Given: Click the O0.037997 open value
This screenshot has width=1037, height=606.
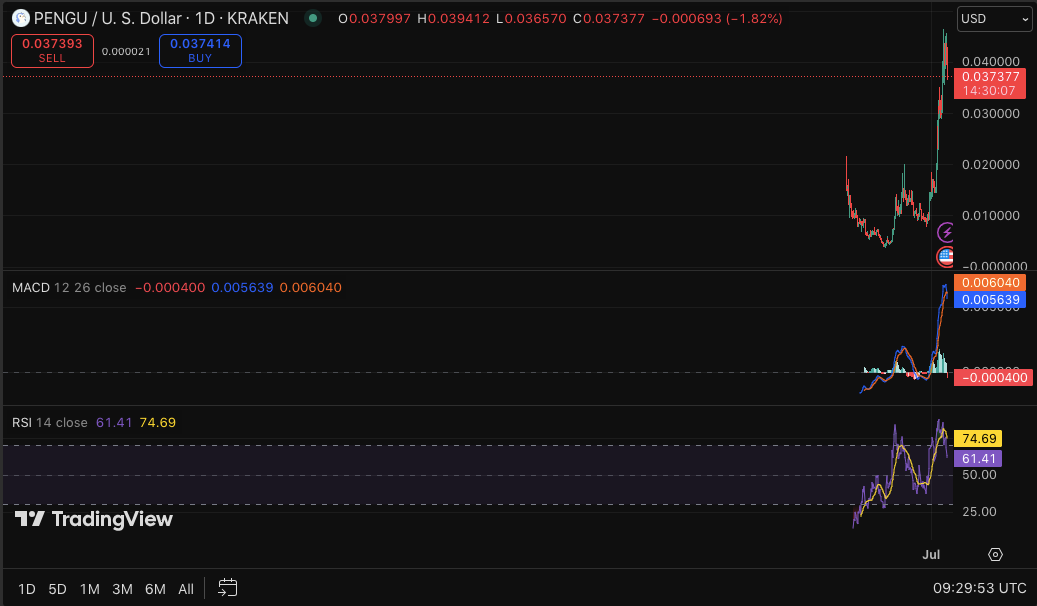Looking at the screenshot, I should click(x=374, y=19).
